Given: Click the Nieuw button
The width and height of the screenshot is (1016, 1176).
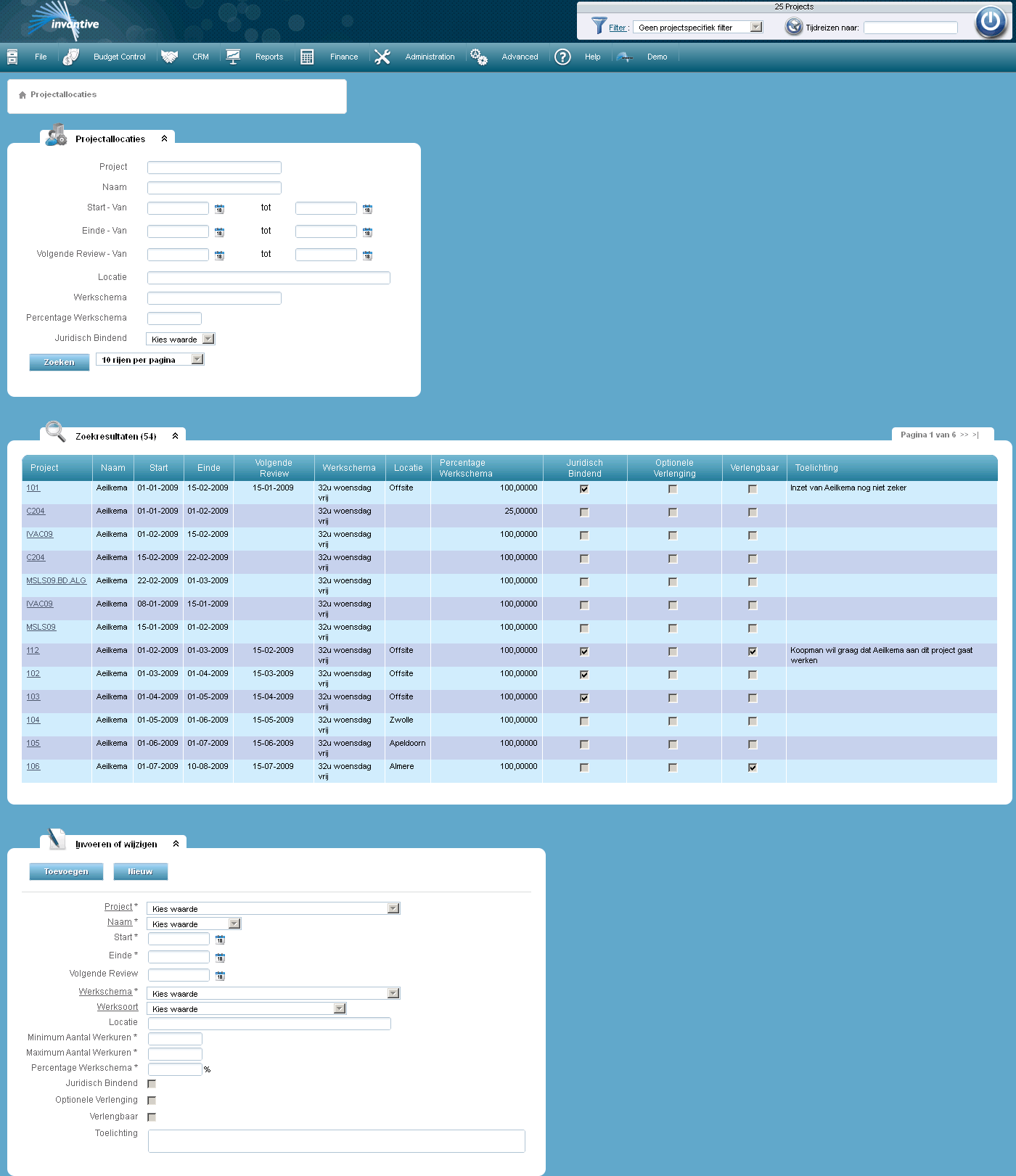Looking at the screenshot, I should pos(141,871).
